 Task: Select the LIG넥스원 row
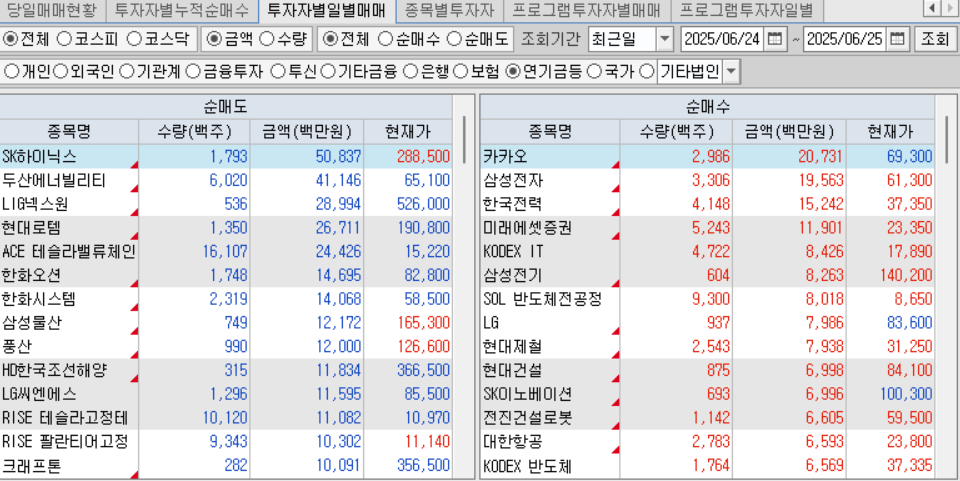pyautogui.click(x=226, y=204)
